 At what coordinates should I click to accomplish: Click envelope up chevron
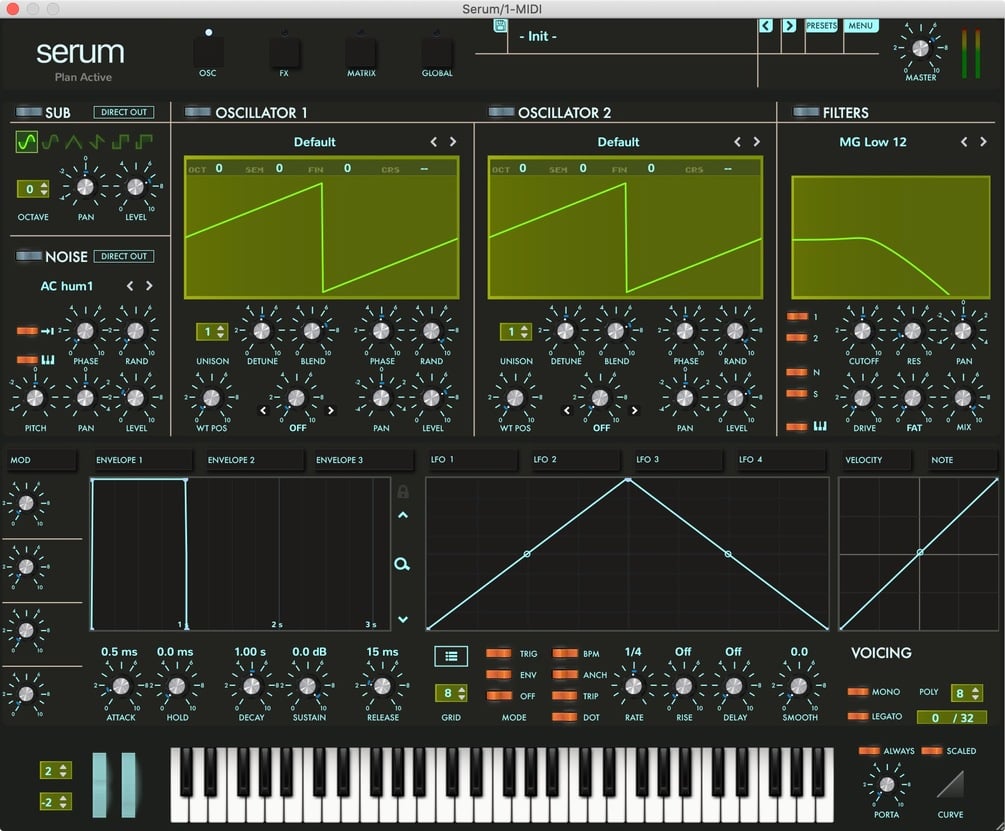403,515
